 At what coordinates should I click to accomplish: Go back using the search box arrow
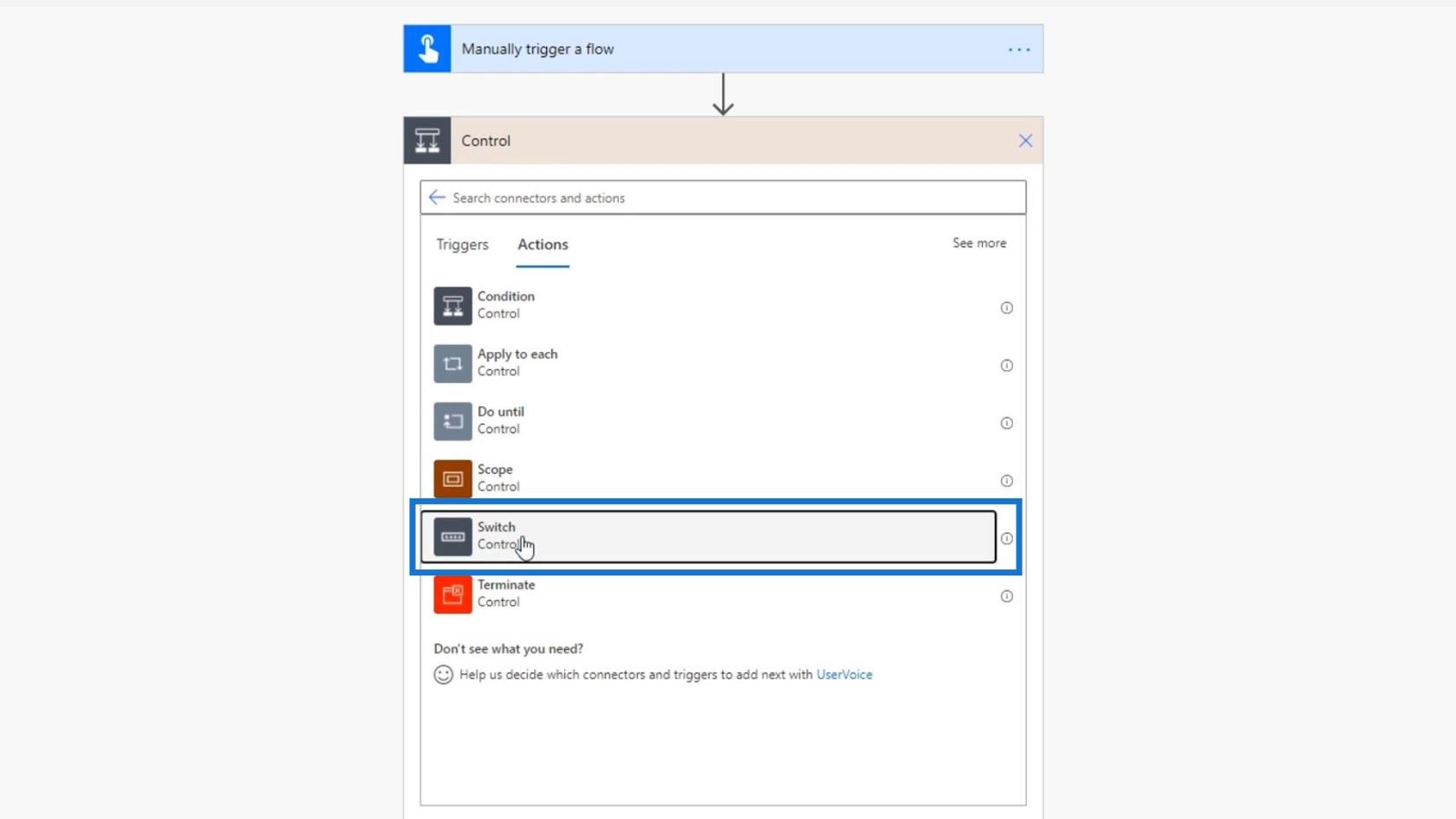[x=437, y=198]
